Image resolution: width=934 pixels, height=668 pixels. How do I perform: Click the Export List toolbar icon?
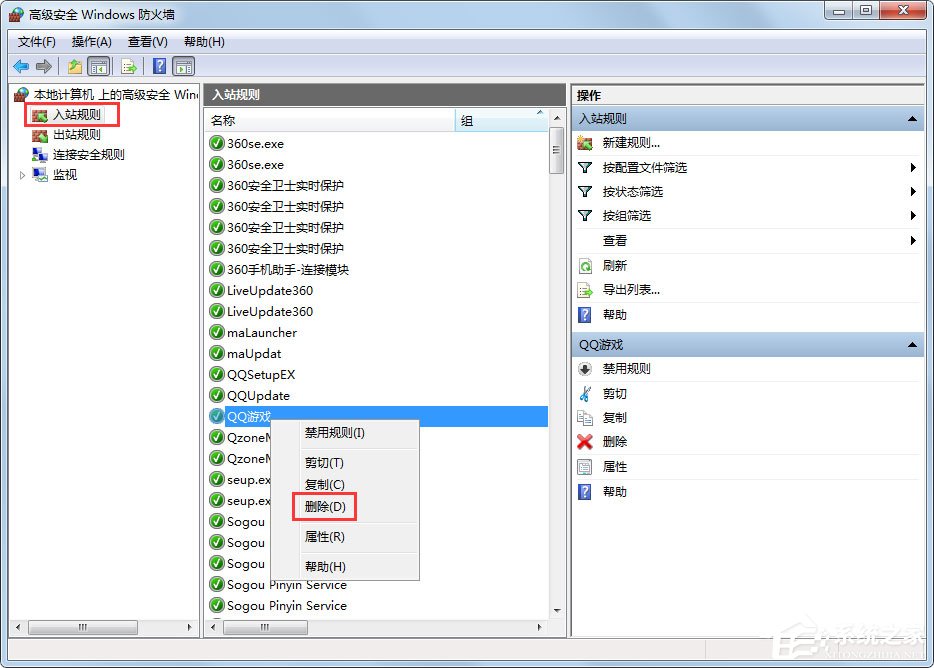click(128, 66)
